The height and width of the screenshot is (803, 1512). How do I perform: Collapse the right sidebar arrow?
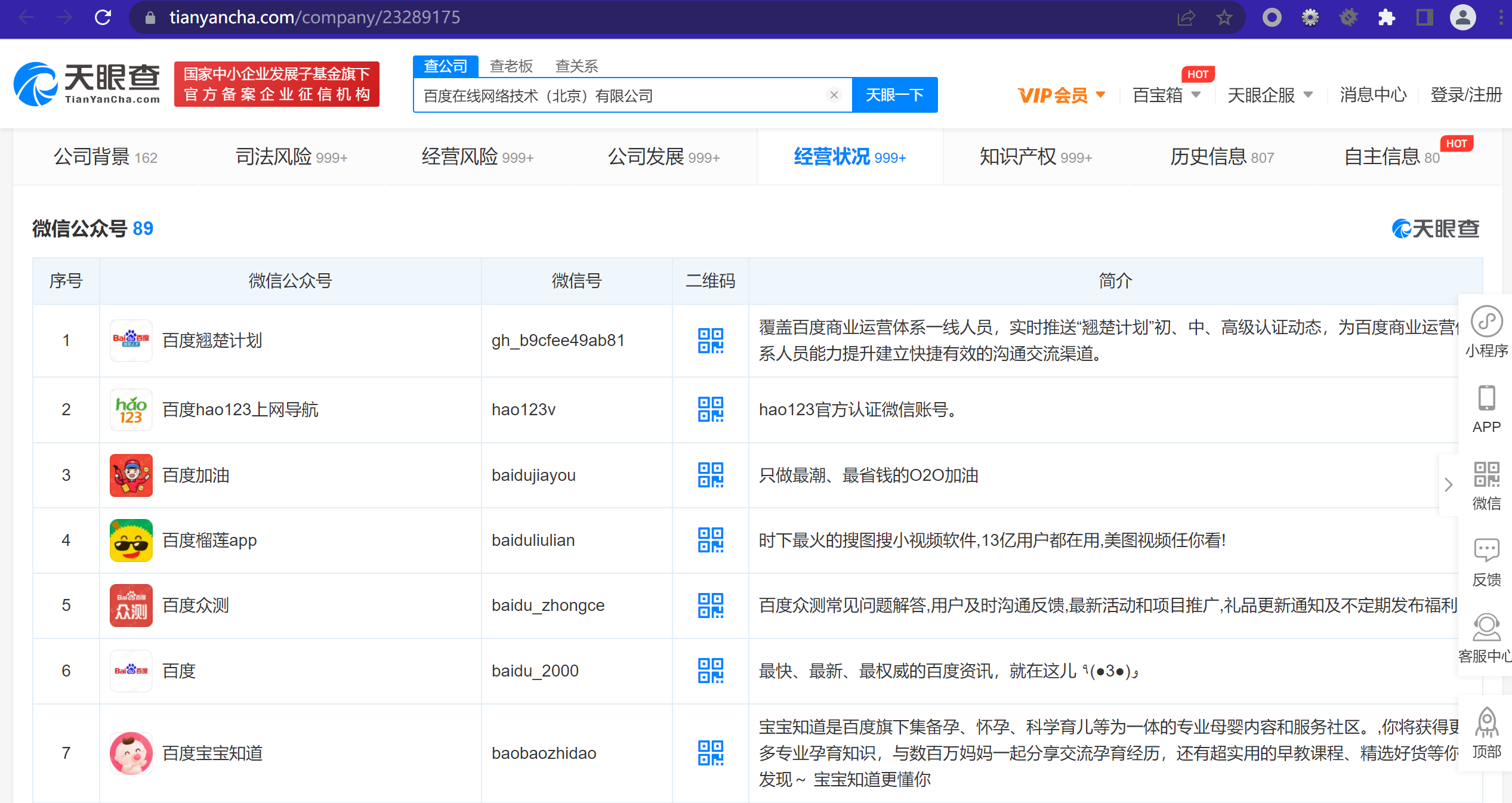click(1448, 484)
